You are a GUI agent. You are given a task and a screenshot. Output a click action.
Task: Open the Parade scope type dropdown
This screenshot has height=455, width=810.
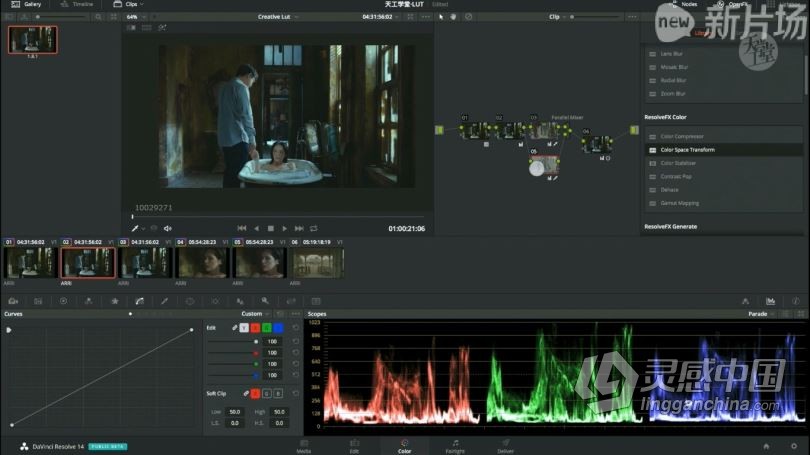[x=761, y=314]
